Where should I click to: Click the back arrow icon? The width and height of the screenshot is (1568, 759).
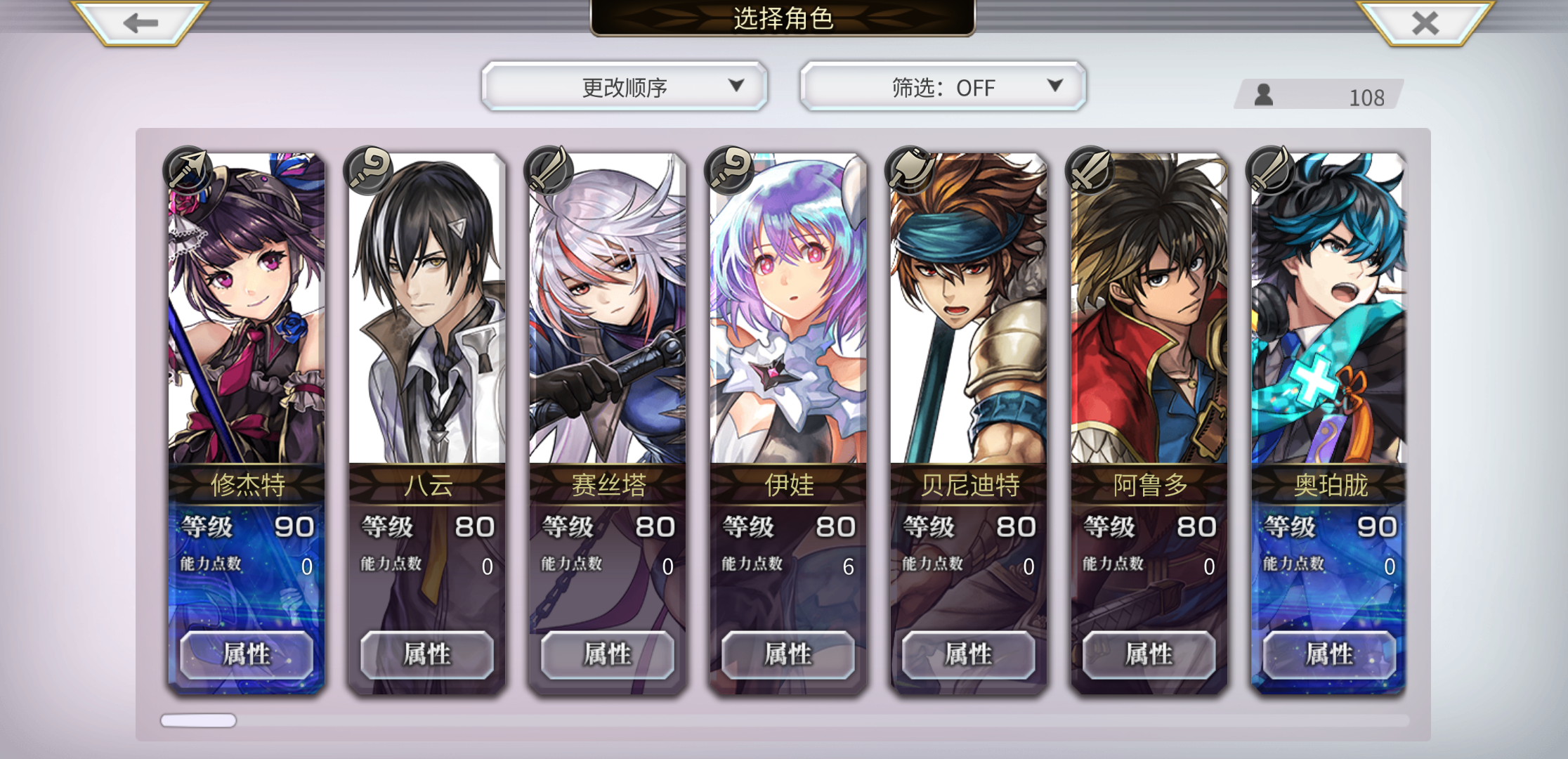(x=141, y=23)
